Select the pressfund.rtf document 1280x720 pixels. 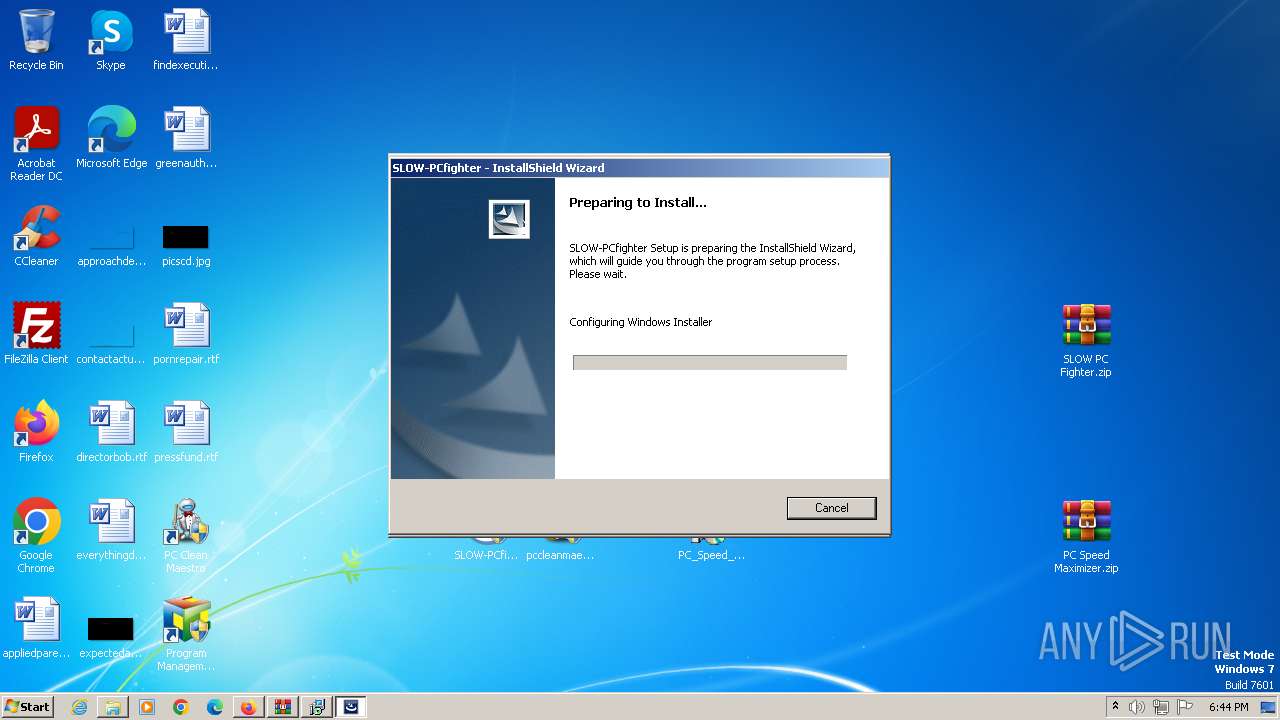coord(186,432)
